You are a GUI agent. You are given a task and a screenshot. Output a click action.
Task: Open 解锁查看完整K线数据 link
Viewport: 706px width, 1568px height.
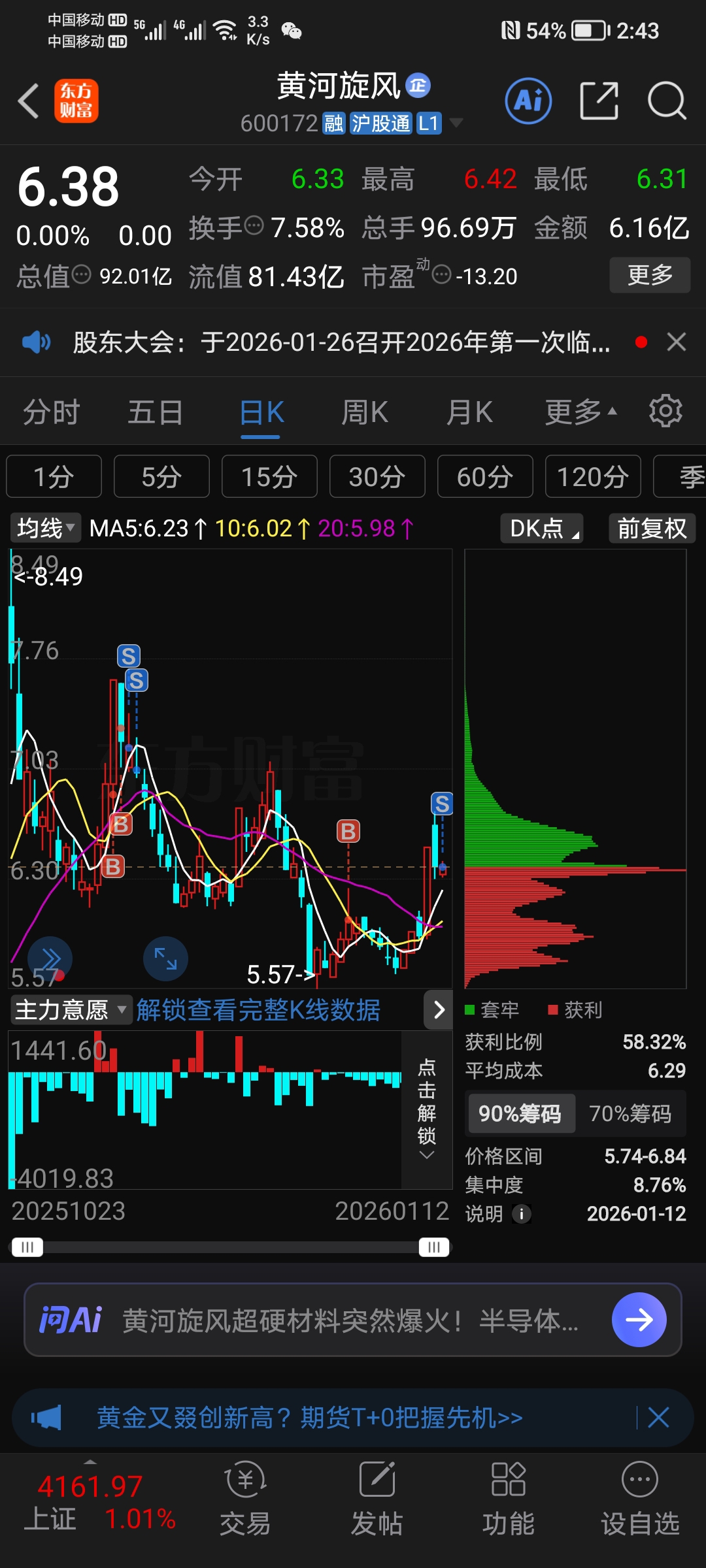tap(258, 1010)
